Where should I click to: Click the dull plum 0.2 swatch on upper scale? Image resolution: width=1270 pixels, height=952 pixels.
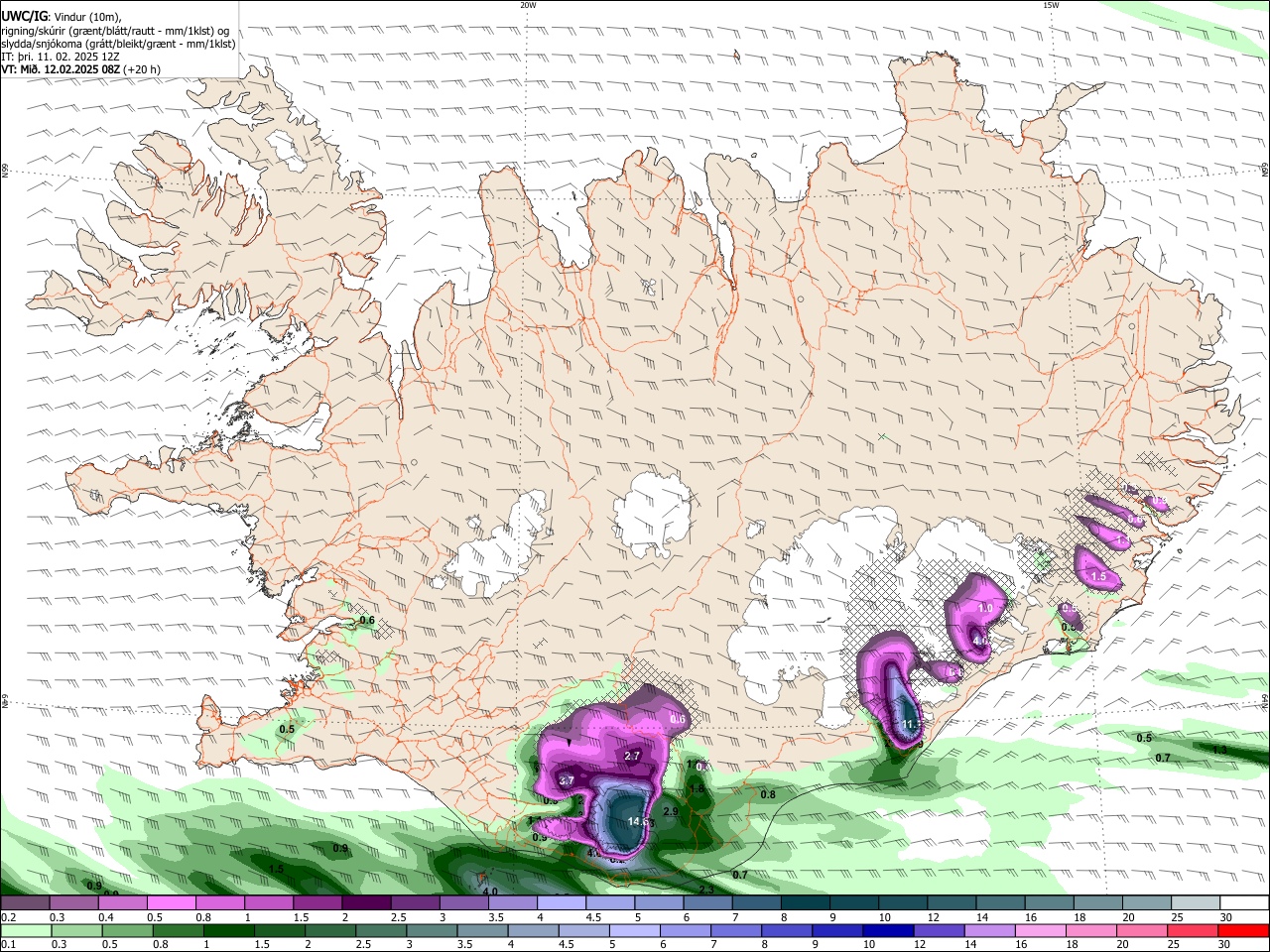pyautogui.click(x=25, y=903)
